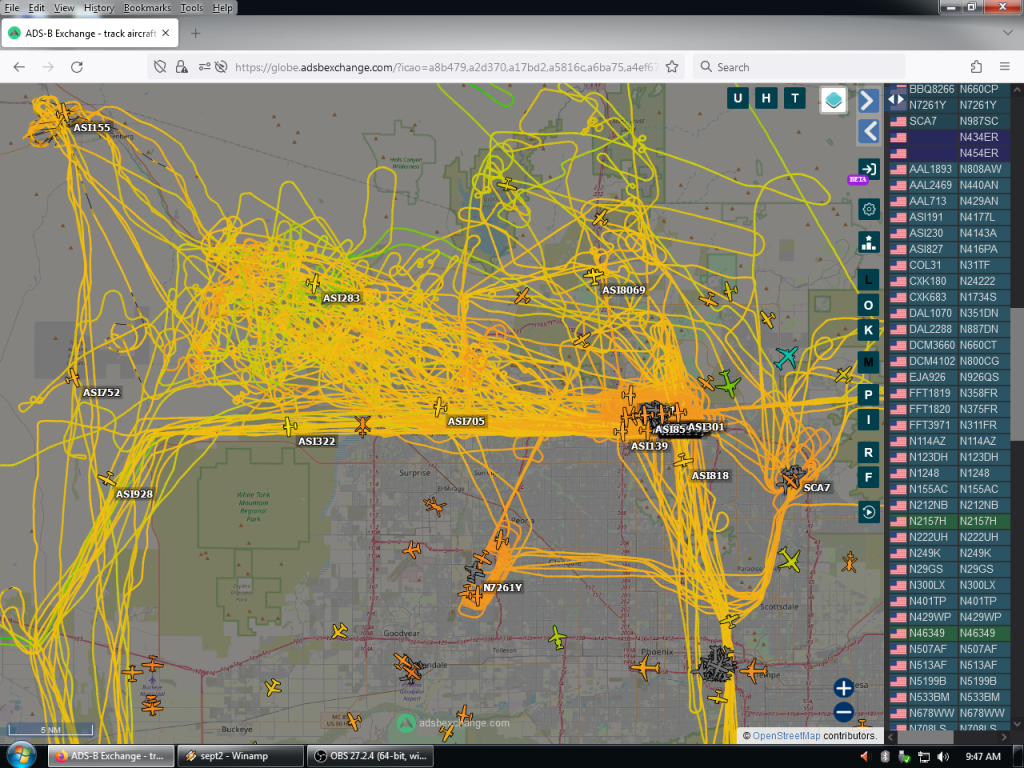Select aircraft ASI283 on the map

tap(313, 283)
